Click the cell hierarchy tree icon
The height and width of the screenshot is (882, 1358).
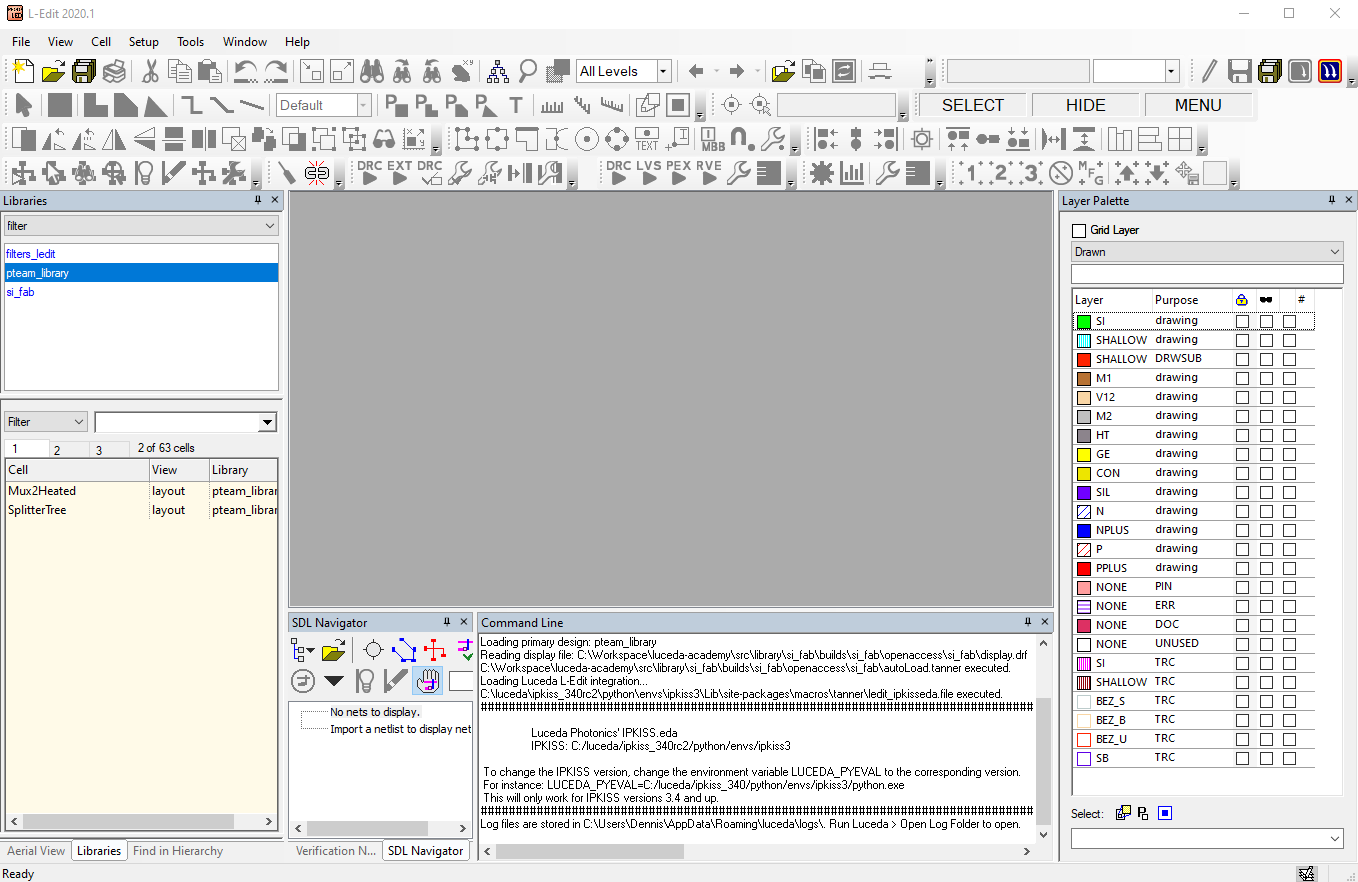tap(497, 71)
